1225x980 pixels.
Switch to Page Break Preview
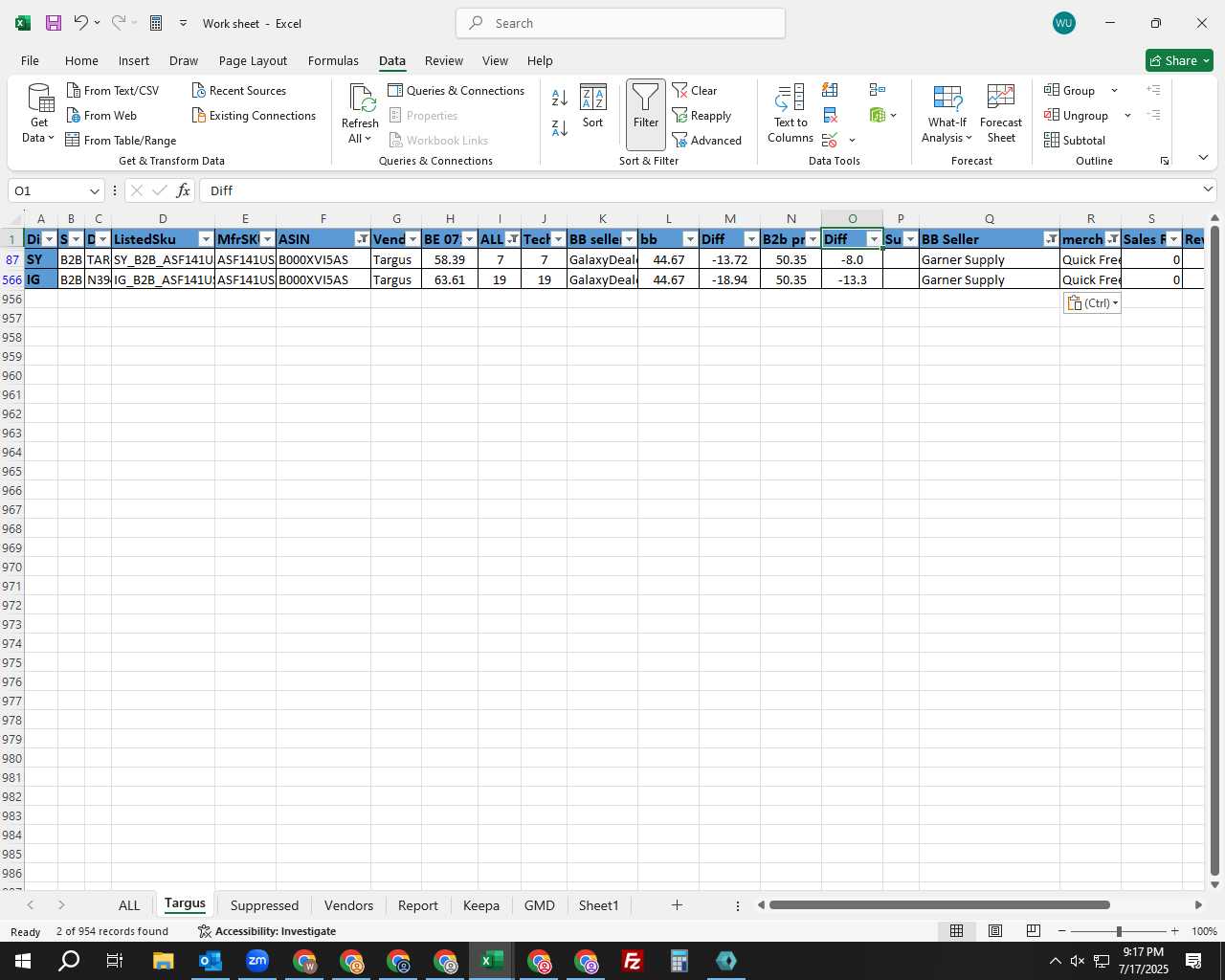click(x=1034, y=931)
